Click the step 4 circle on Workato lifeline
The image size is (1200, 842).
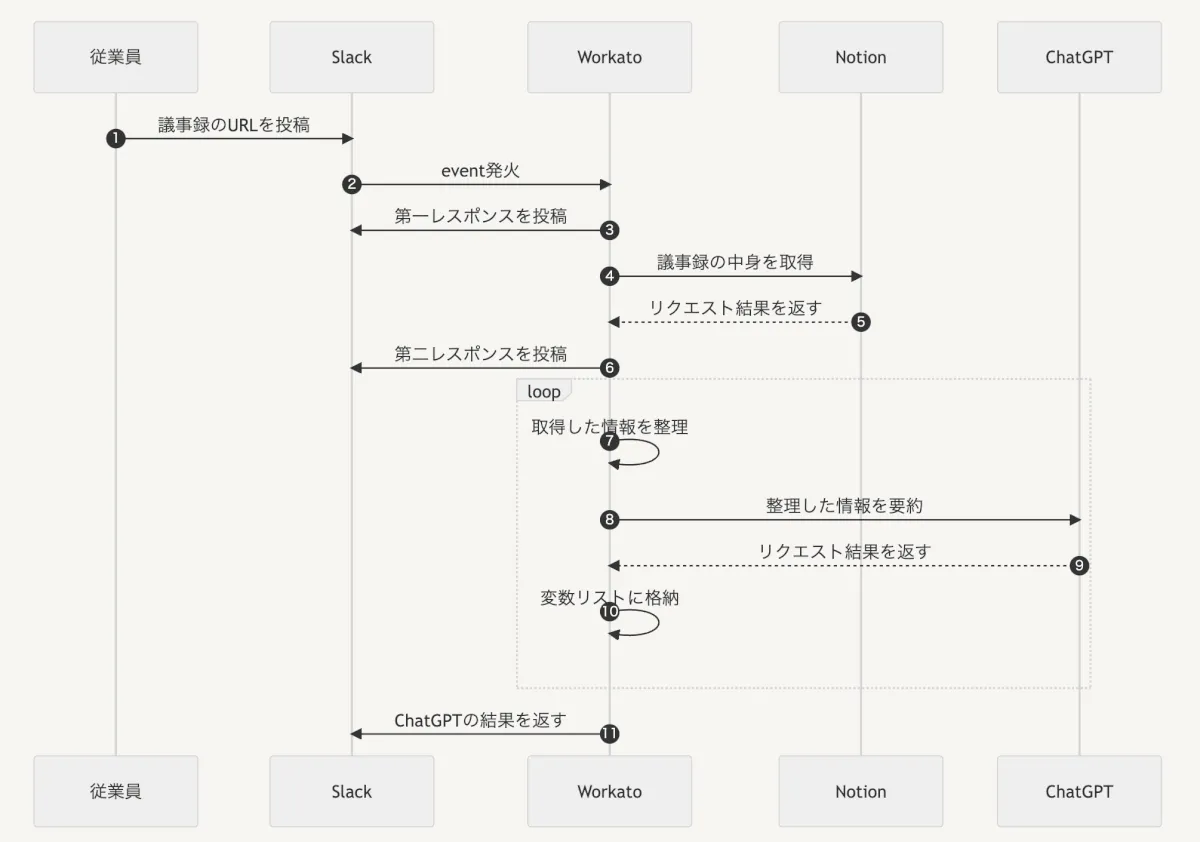tap(609, 276)
